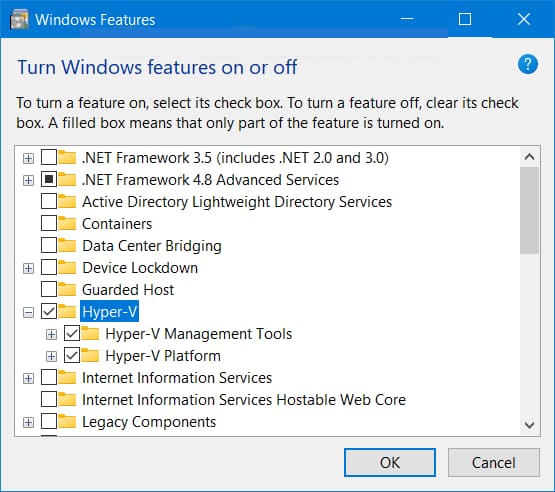Click the Guarded Host folder icon
The image size is (555, 492).
tap(67, 290)
